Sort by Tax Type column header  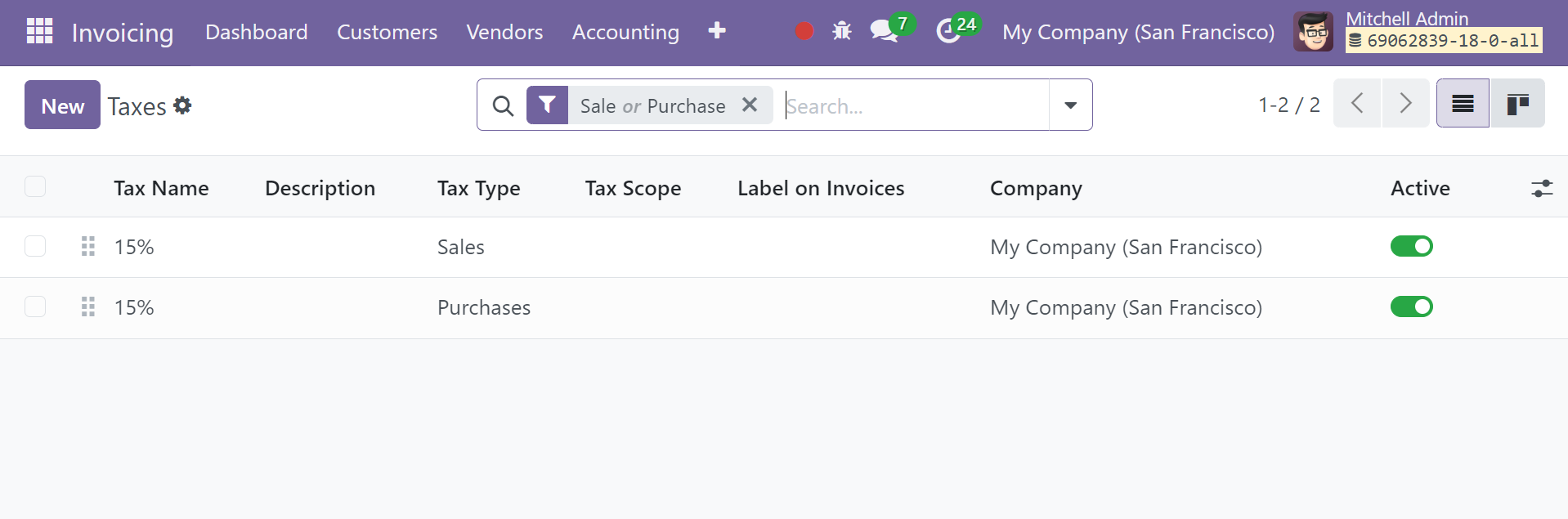pos(478,188)
